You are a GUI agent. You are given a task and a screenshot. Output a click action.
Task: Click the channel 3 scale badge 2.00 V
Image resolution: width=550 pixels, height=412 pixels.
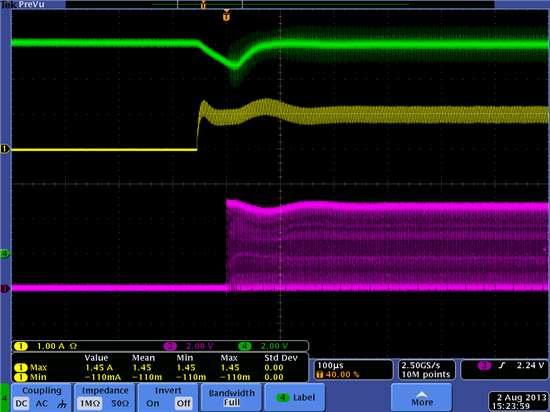(189, 346)
